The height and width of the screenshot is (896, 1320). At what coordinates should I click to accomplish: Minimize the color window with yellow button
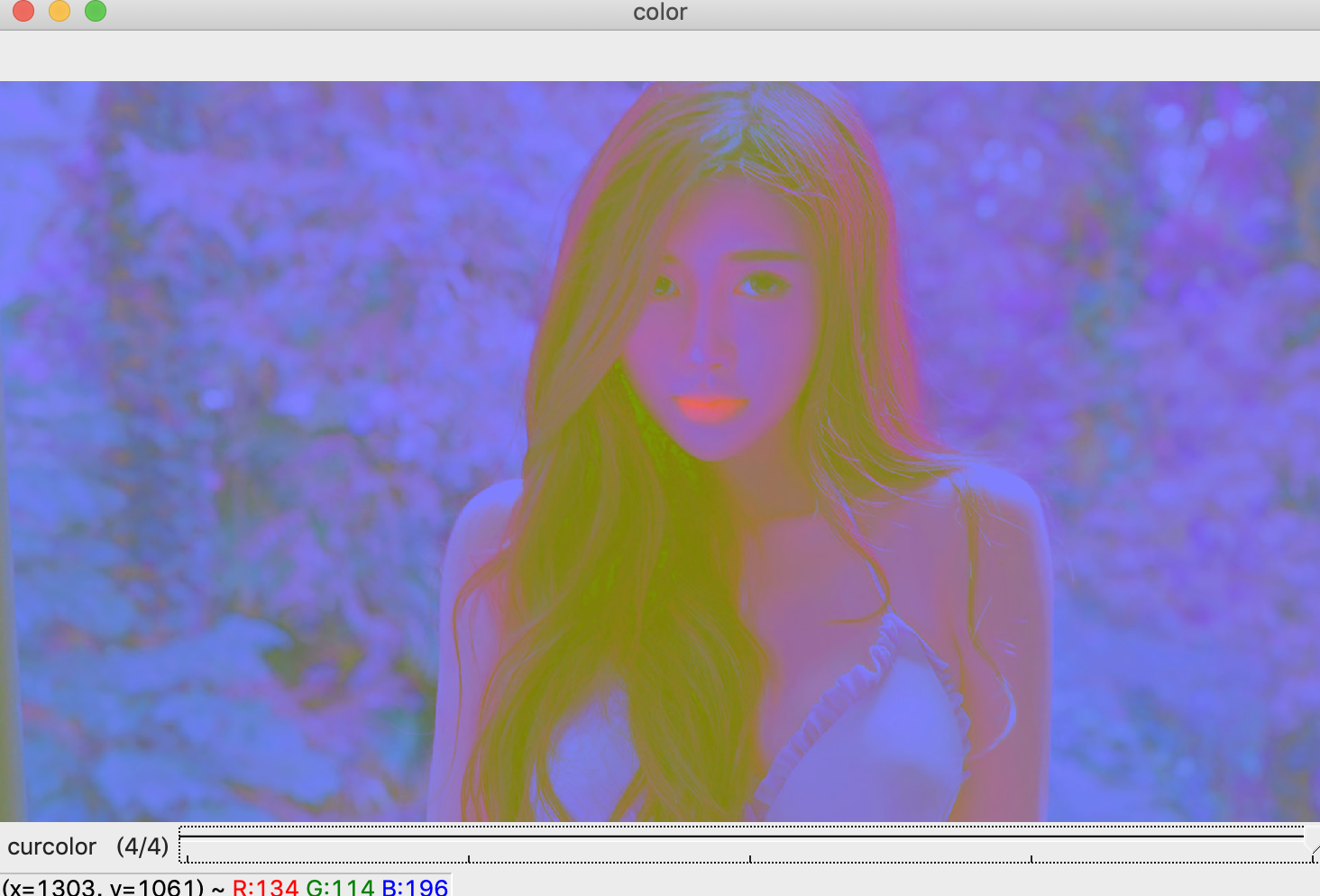tap(60, 11)
